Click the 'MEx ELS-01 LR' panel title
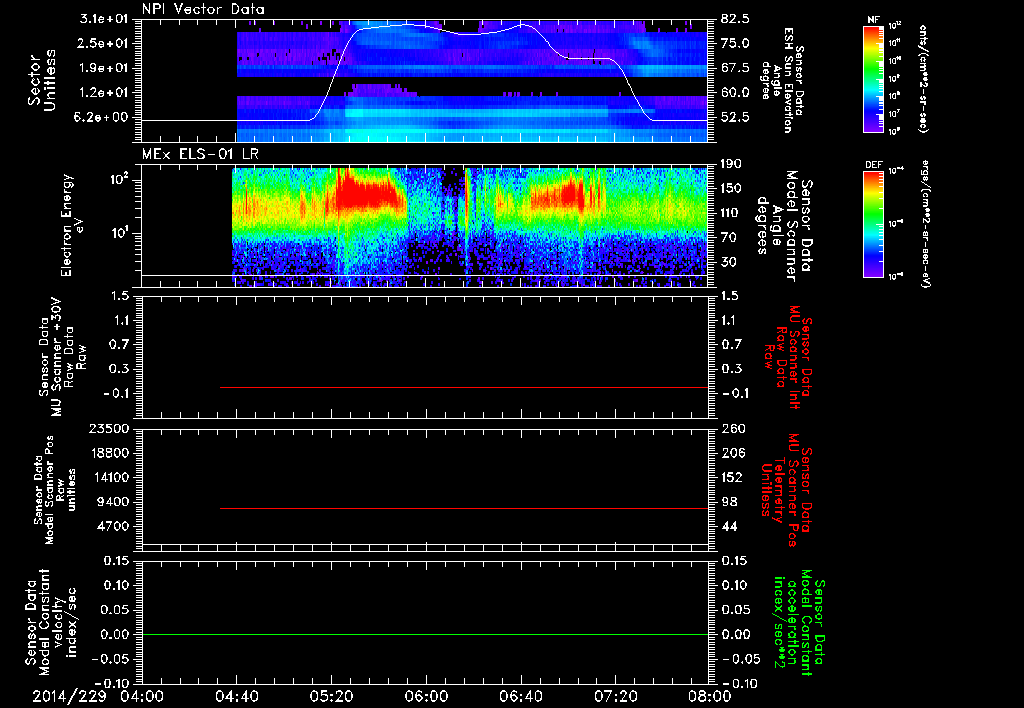 pyautogui.click(x=200, y=155)
